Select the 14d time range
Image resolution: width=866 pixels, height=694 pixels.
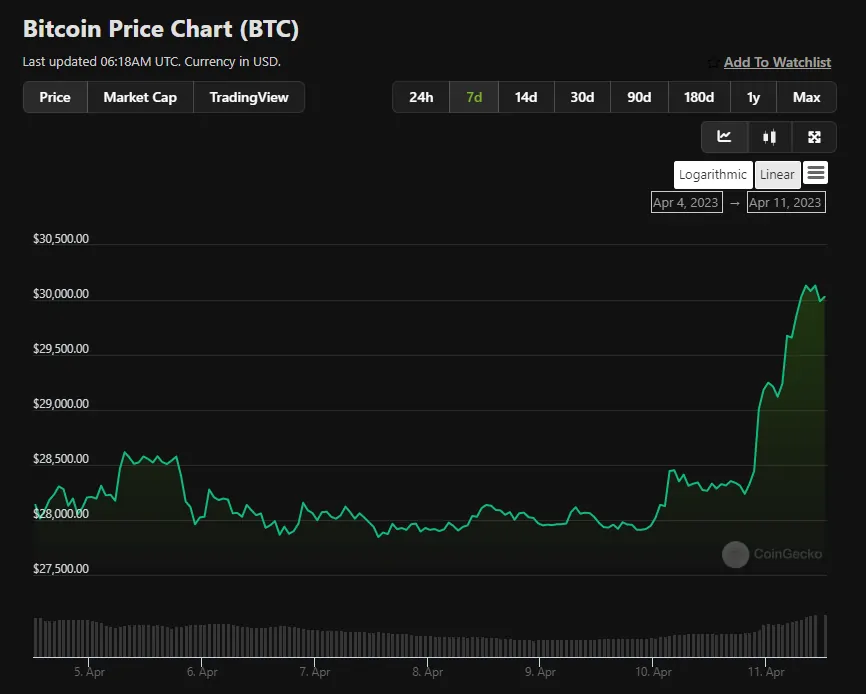tap(526, 97)
